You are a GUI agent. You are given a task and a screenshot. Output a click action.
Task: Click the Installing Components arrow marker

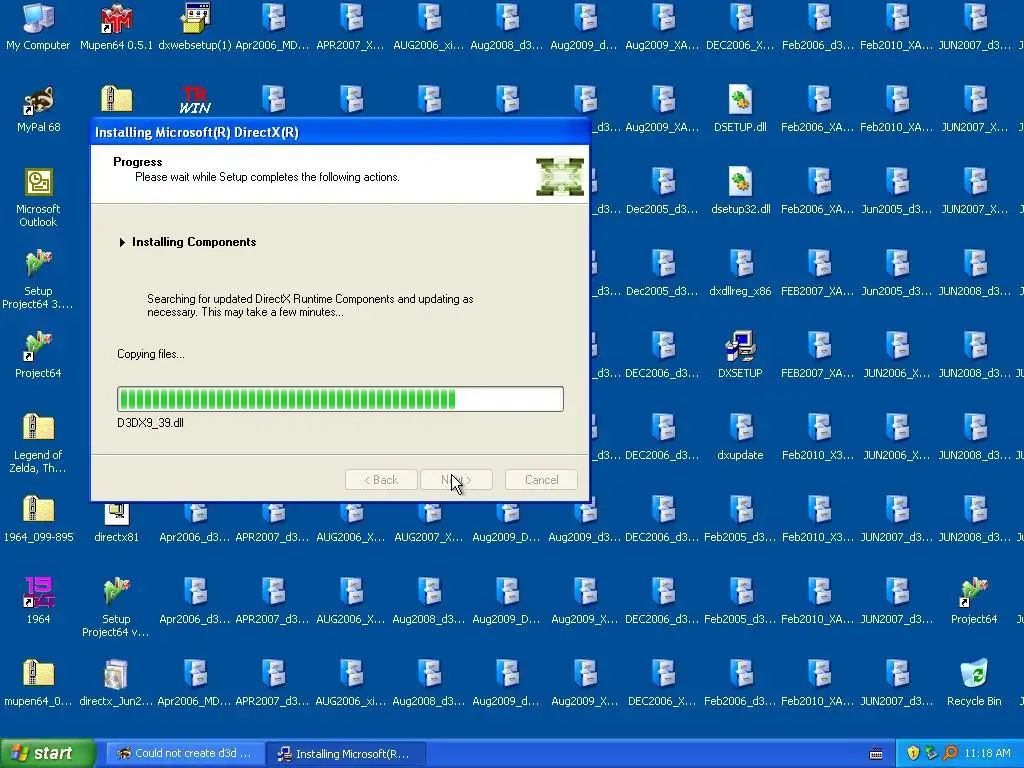tap(122, 242)
